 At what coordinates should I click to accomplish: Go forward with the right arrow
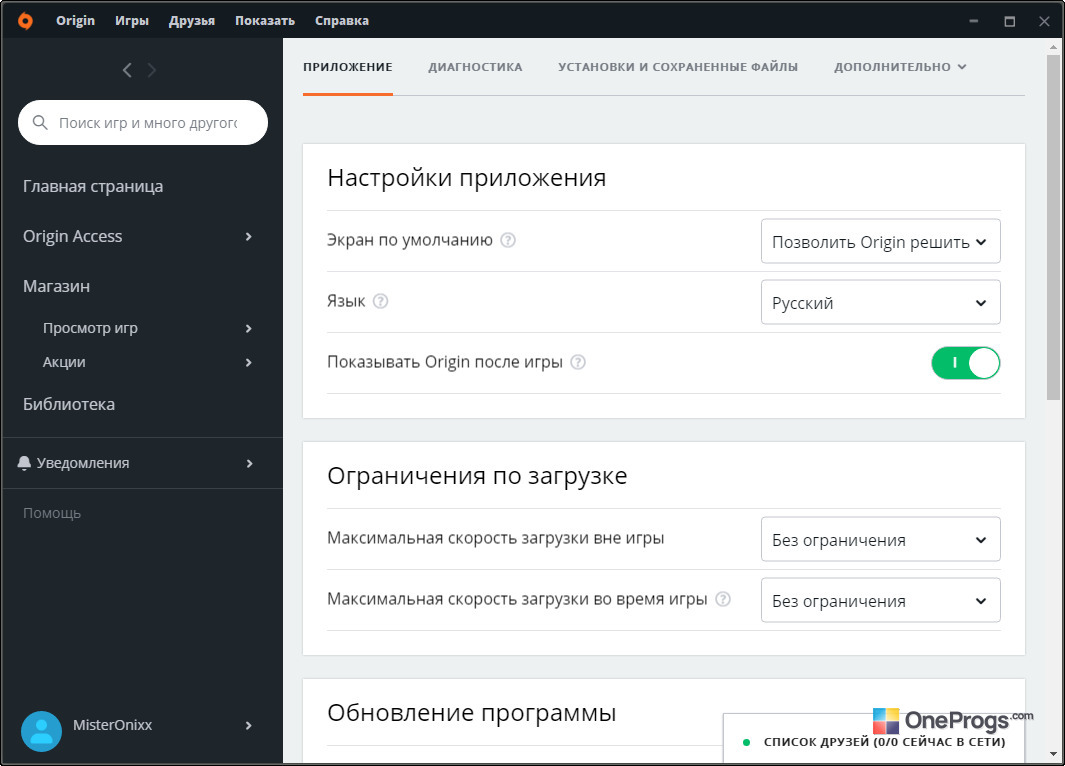click(151, 70)
